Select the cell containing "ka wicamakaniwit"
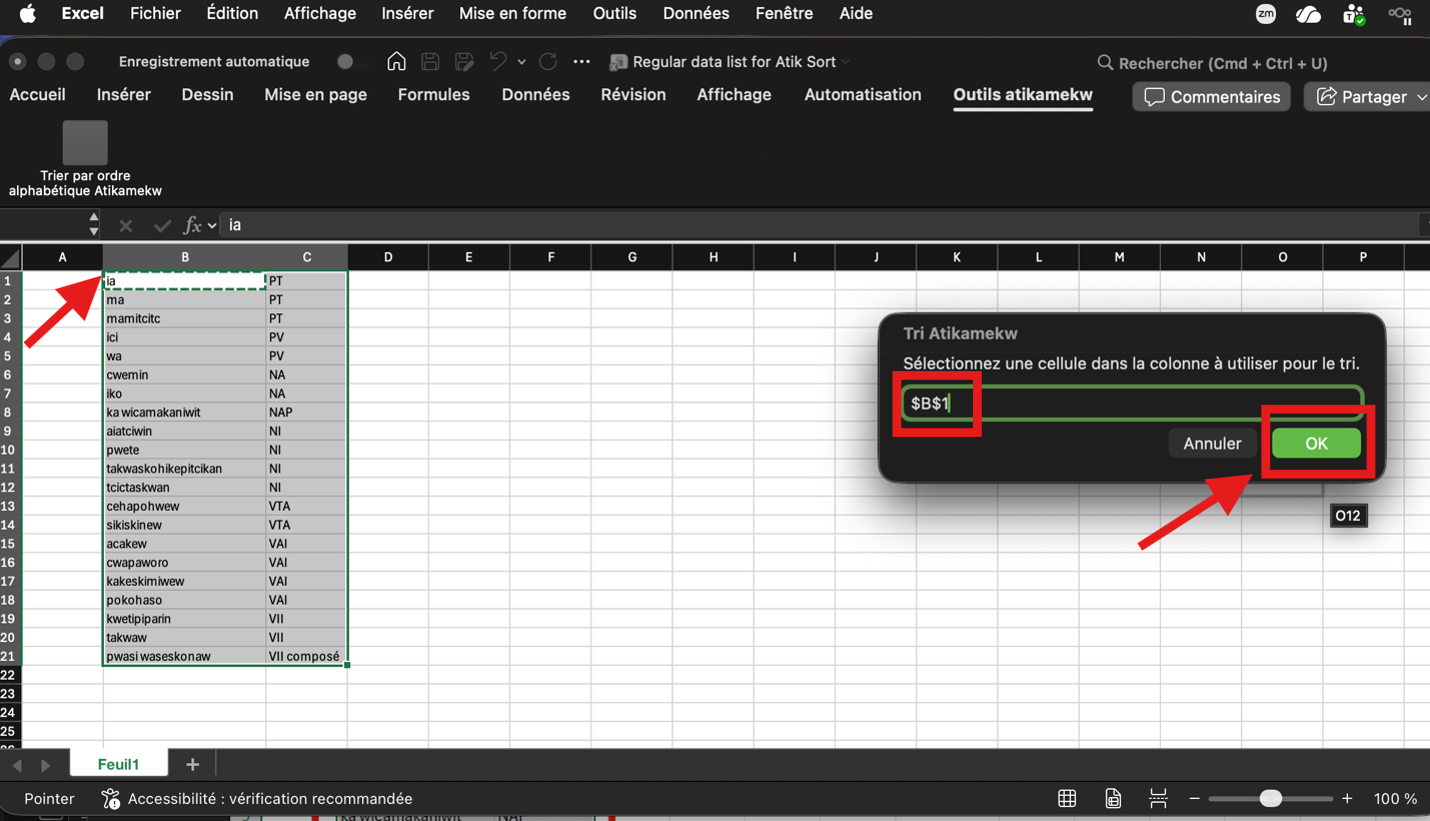The height and width of the screenshot is (821, 1430). tap(185, 412)
